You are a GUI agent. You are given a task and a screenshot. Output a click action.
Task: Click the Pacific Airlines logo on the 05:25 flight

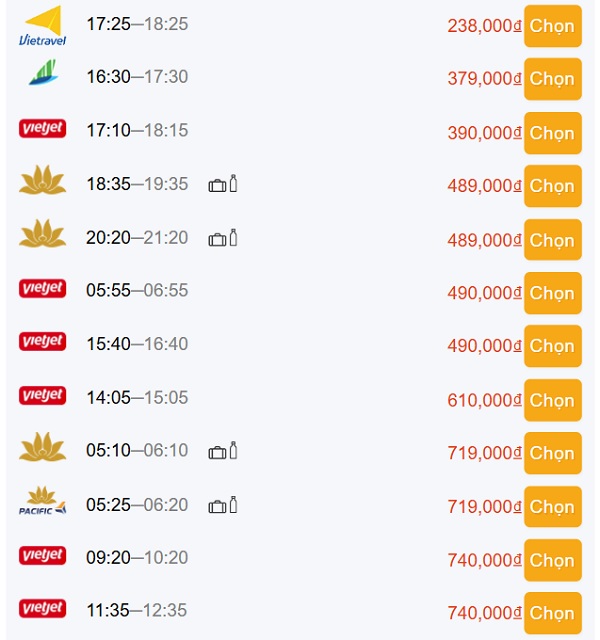click(42, 500)
